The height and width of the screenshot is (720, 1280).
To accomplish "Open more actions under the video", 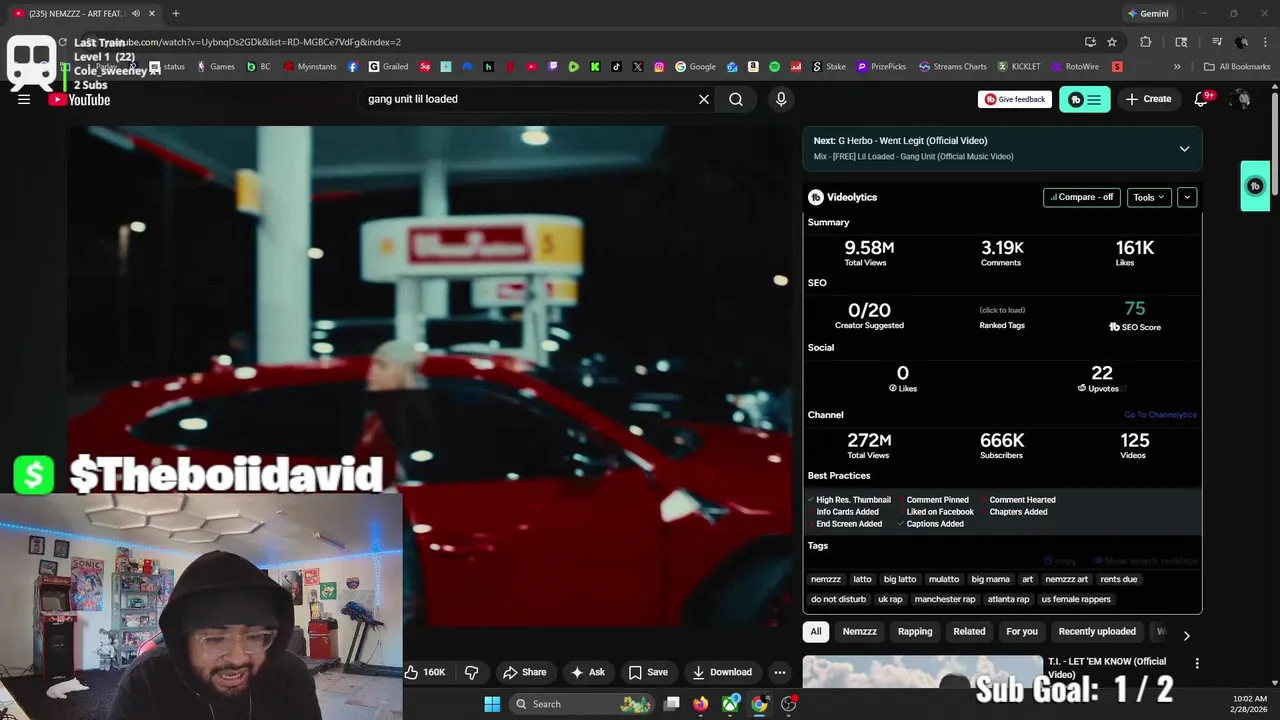I will click(780, 672).
